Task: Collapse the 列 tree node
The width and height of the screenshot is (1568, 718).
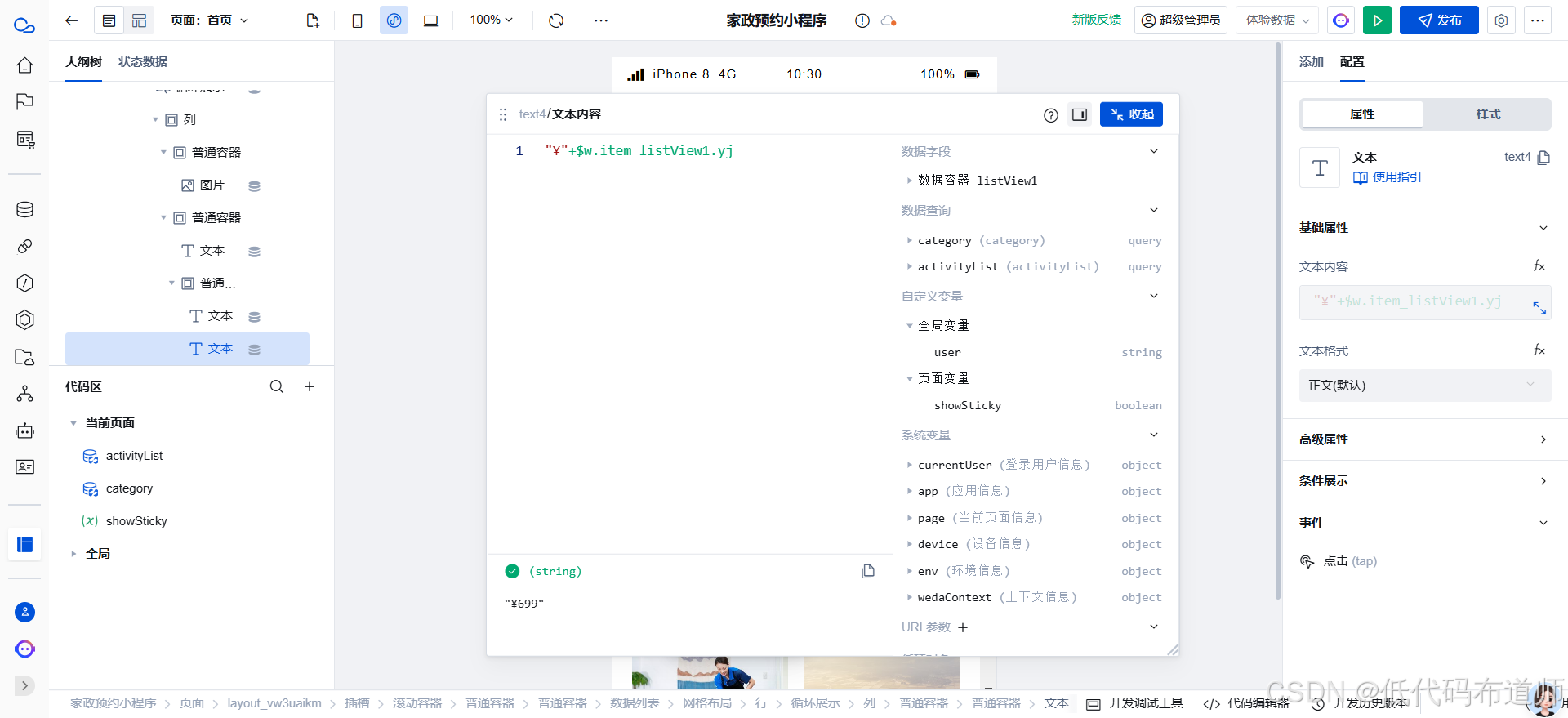Action: (155, 120)
